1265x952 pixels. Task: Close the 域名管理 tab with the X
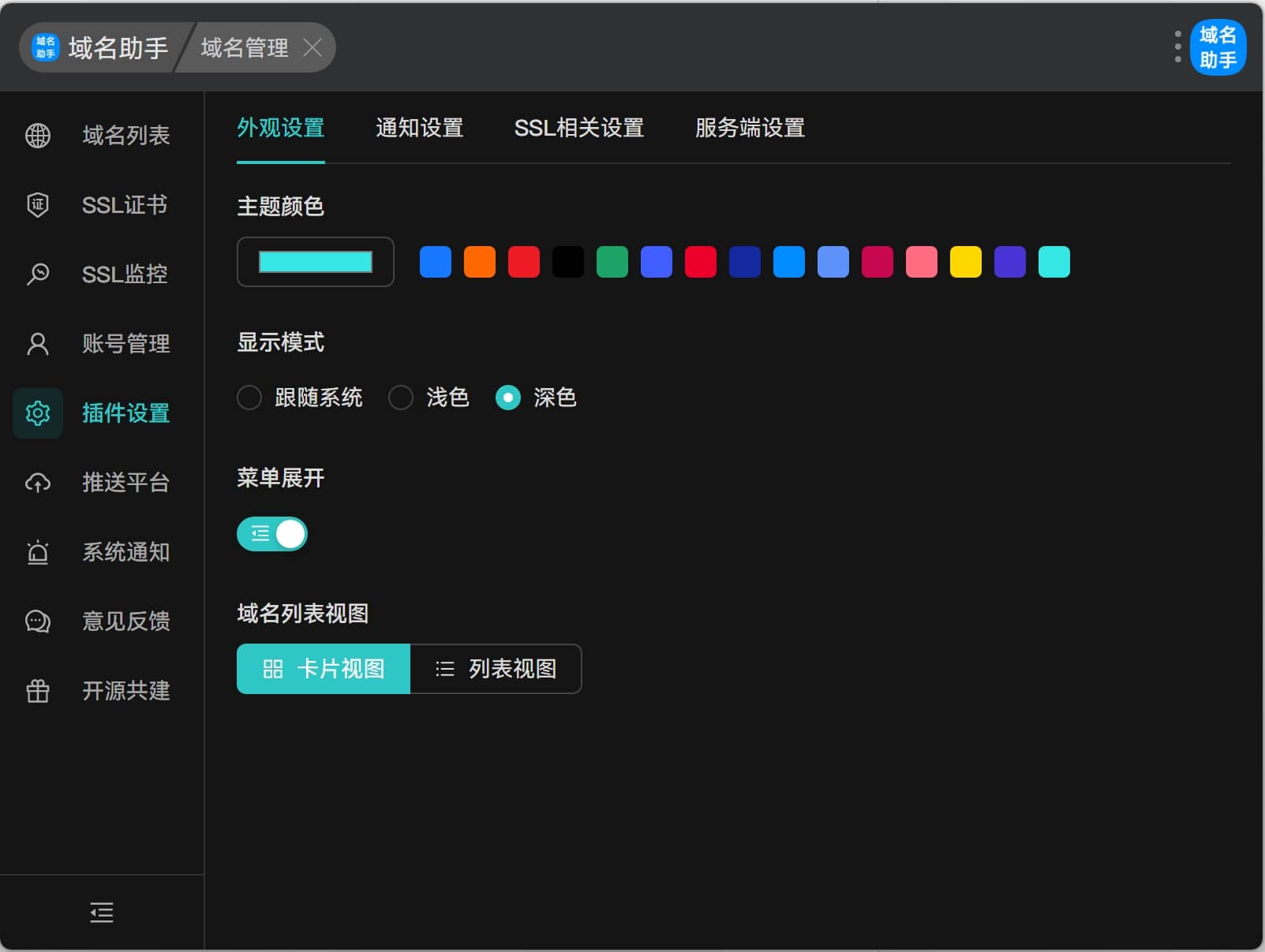coord(313,47)
